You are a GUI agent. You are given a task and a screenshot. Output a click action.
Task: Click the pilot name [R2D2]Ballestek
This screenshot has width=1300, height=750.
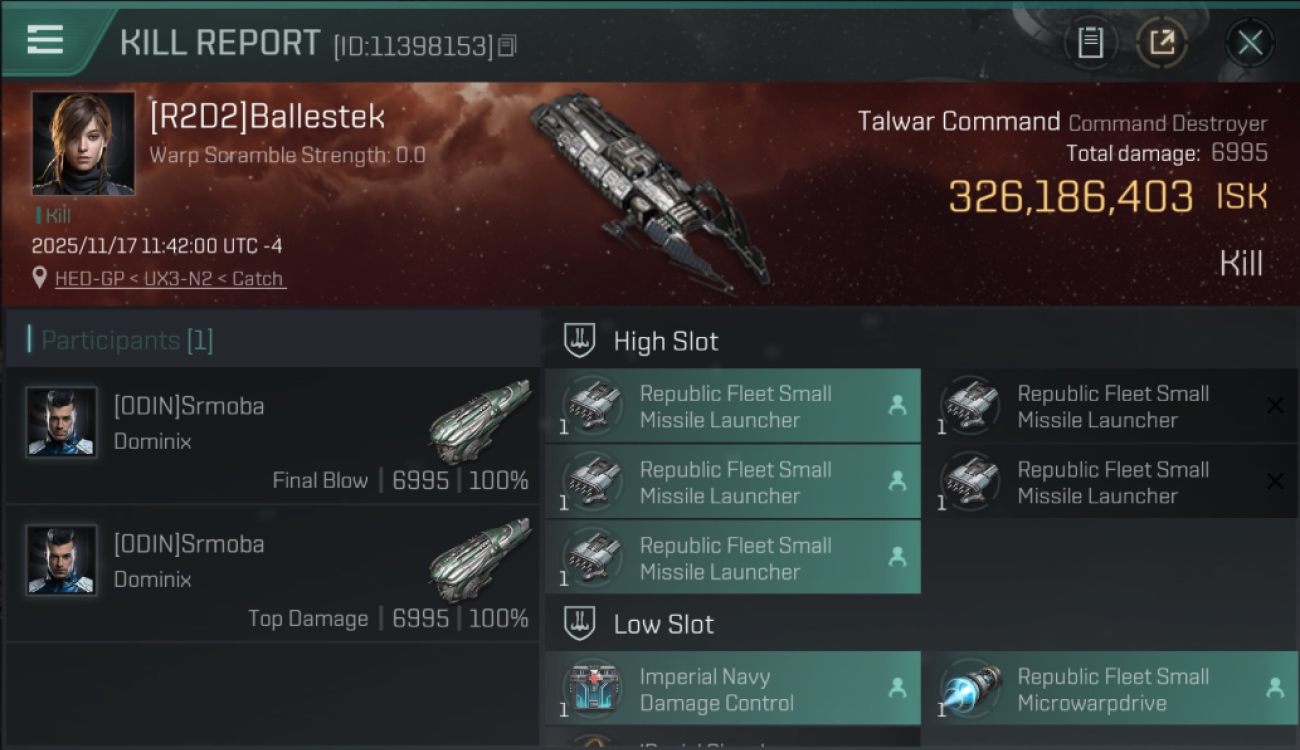coord(267,117)
